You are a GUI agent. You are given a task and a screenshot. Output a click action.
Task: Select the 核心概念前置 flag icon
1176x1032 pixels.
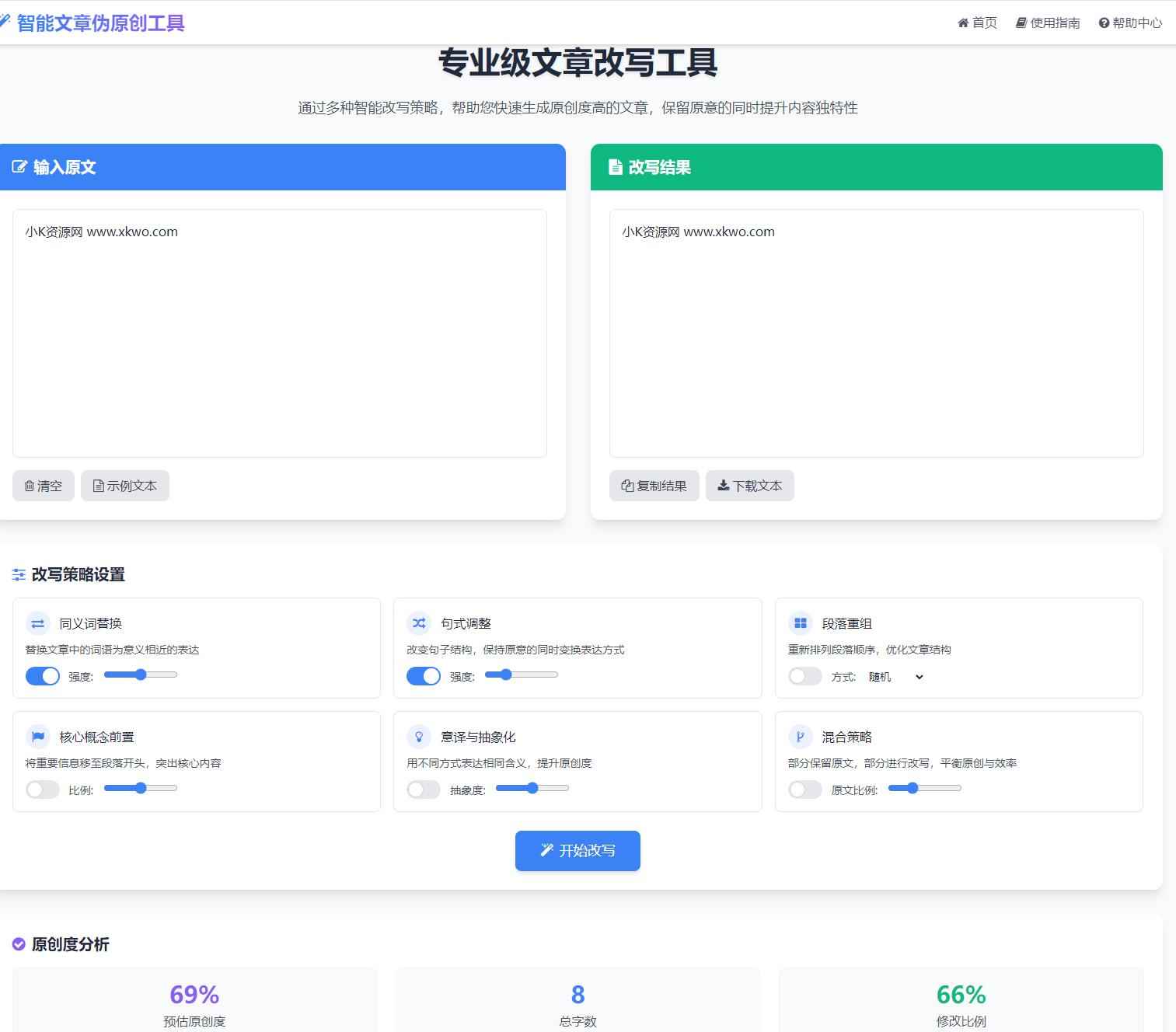pyautogui.click(x=37, y=736)
